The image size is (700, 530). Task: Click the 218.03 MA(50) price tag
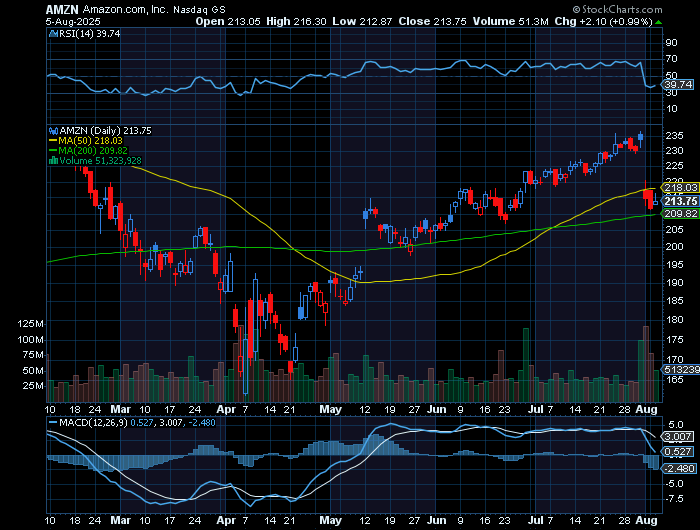click(680, 188)
